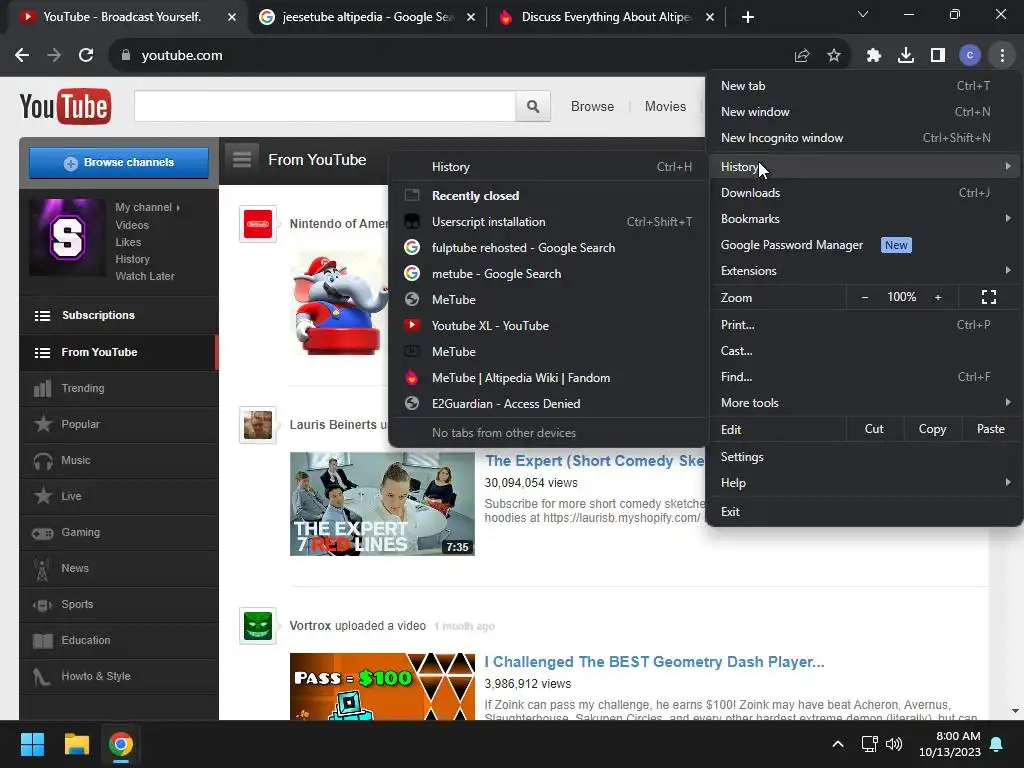The width and height of the screenshot is (1024, 768).
Task: Open the Geometry Dash PASS = $100 thumbnail
Action: click(x=382, y=686)
